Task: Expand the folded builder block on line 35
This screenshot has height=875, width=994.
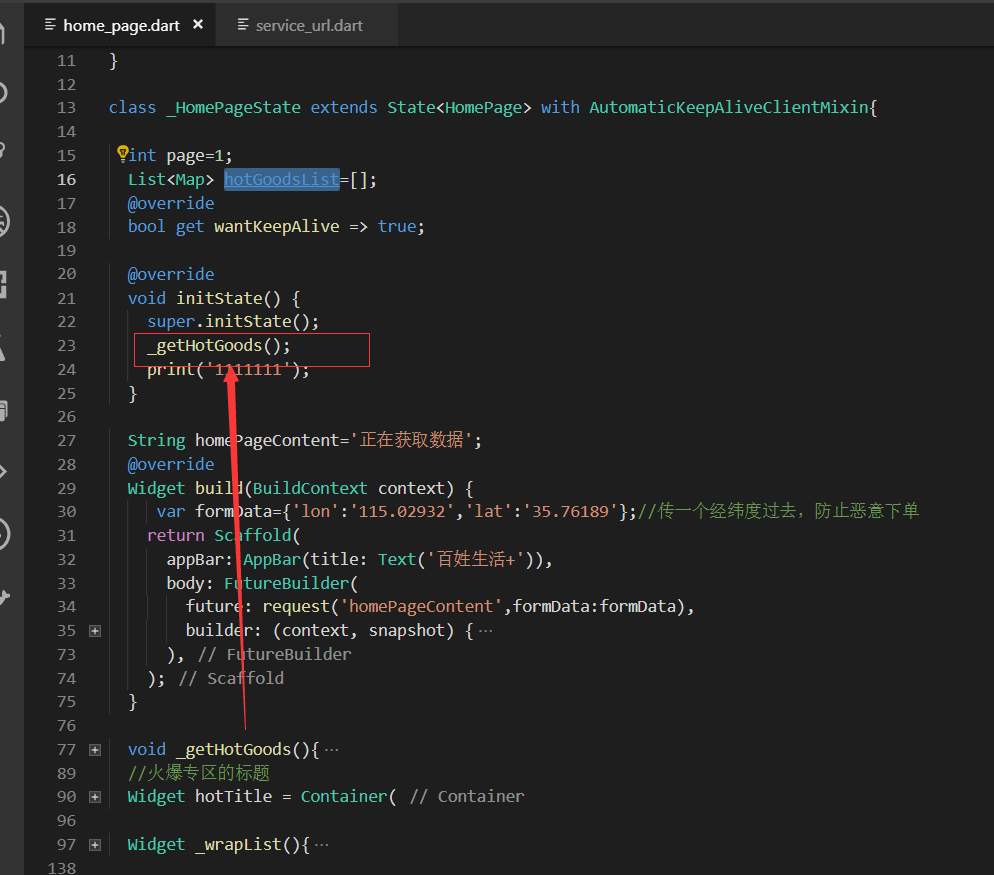Action: coord(95,631)
